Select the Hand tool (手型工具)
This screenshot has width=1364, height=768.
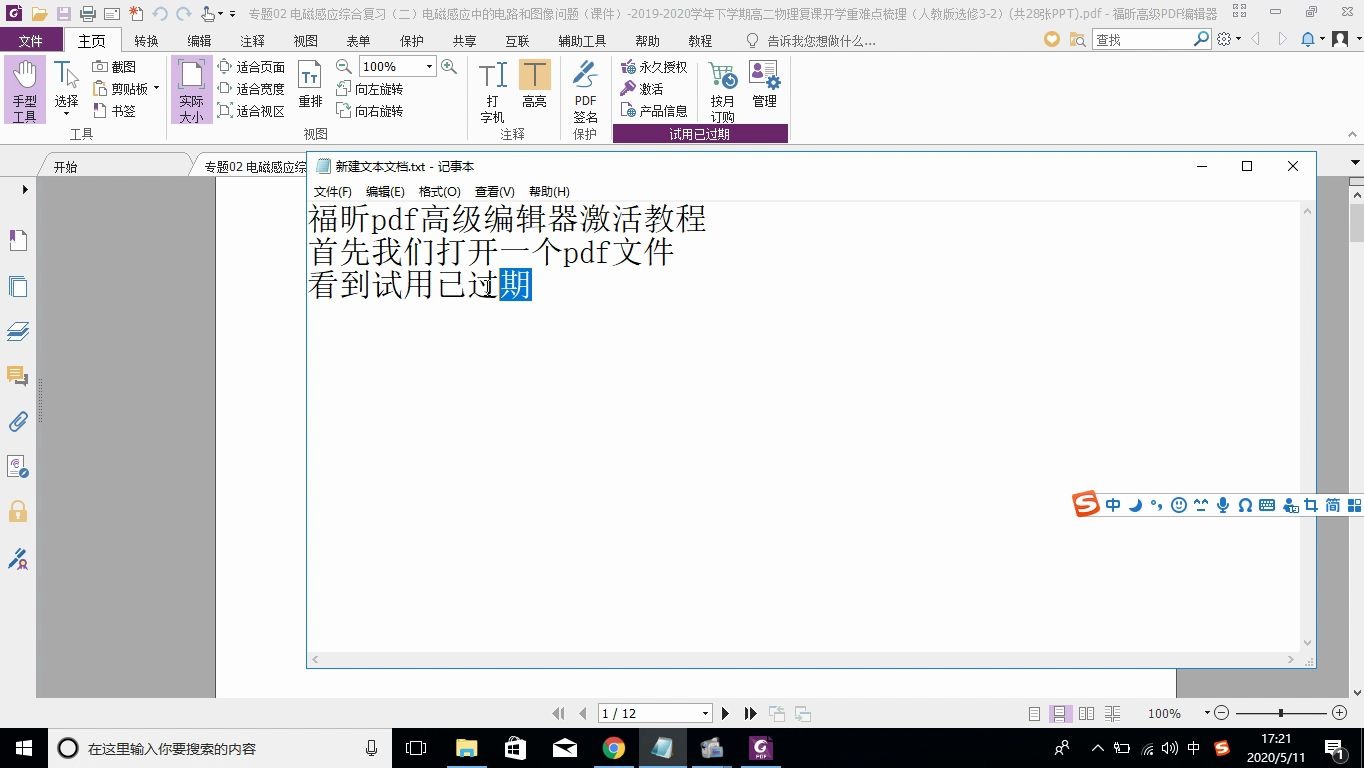[25, 90]
